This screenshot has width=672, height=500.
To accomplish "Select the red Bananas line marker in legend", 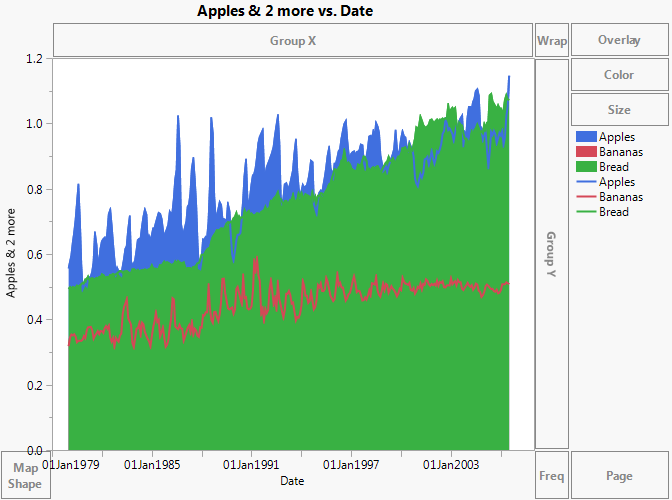I will tap(586, 197).
